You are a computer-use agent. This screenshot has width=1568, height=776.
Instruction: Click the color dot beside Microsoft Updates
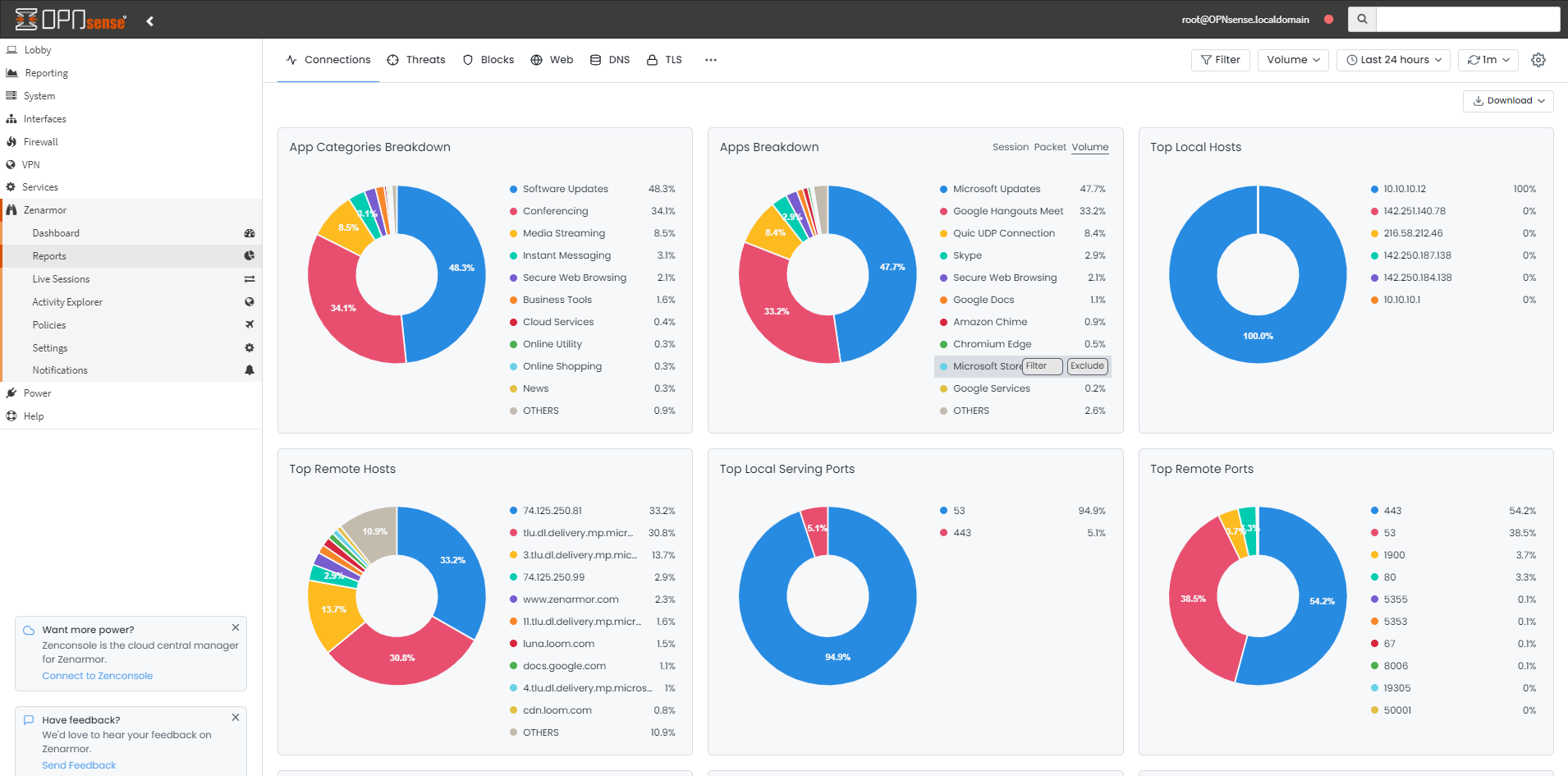pyautogui.click(x=943, y=189)
